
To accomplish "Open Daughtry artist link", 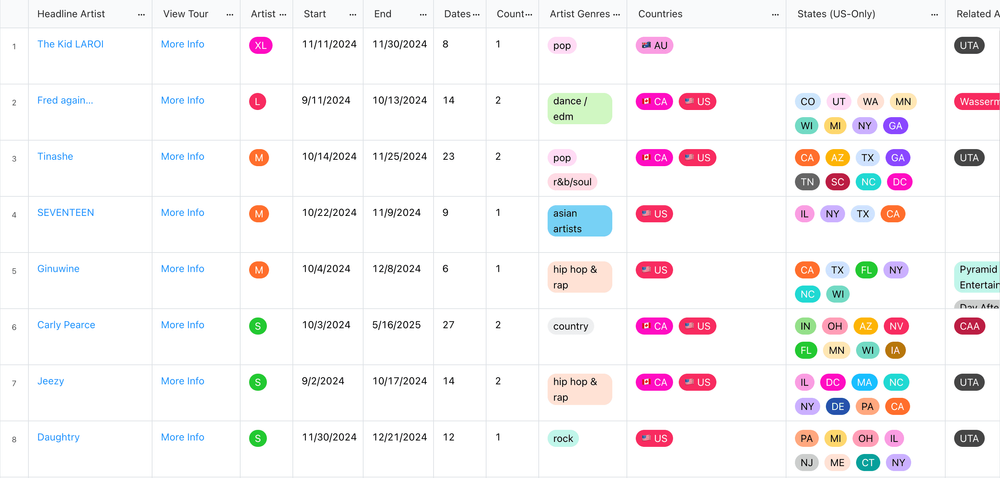I will 58,437.
